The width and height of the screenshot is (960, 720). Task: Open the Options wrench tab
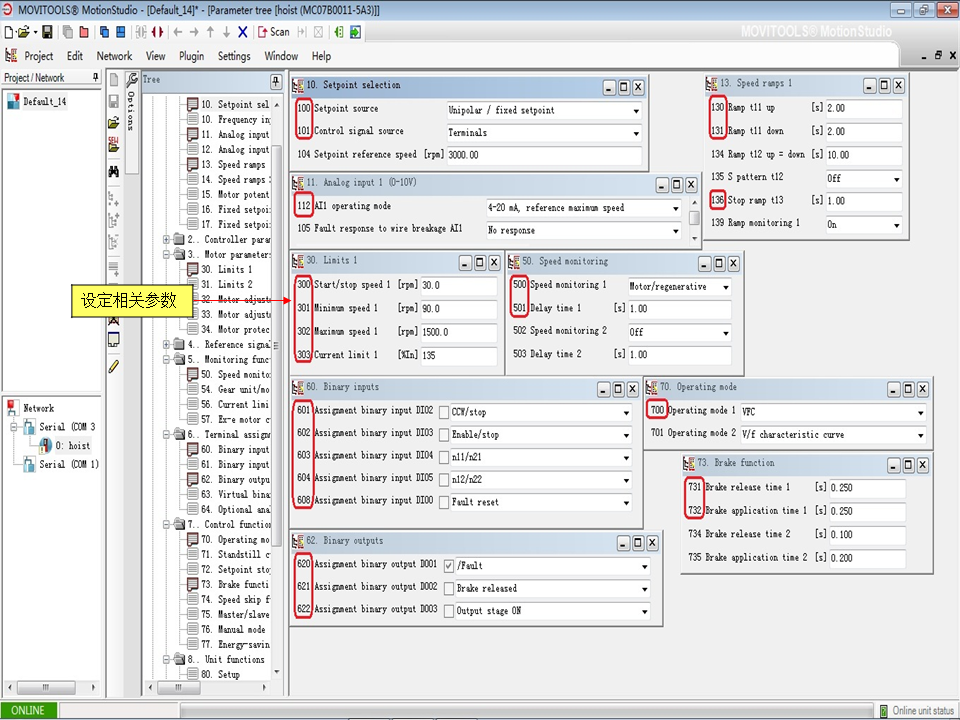[x=131, y=100]
